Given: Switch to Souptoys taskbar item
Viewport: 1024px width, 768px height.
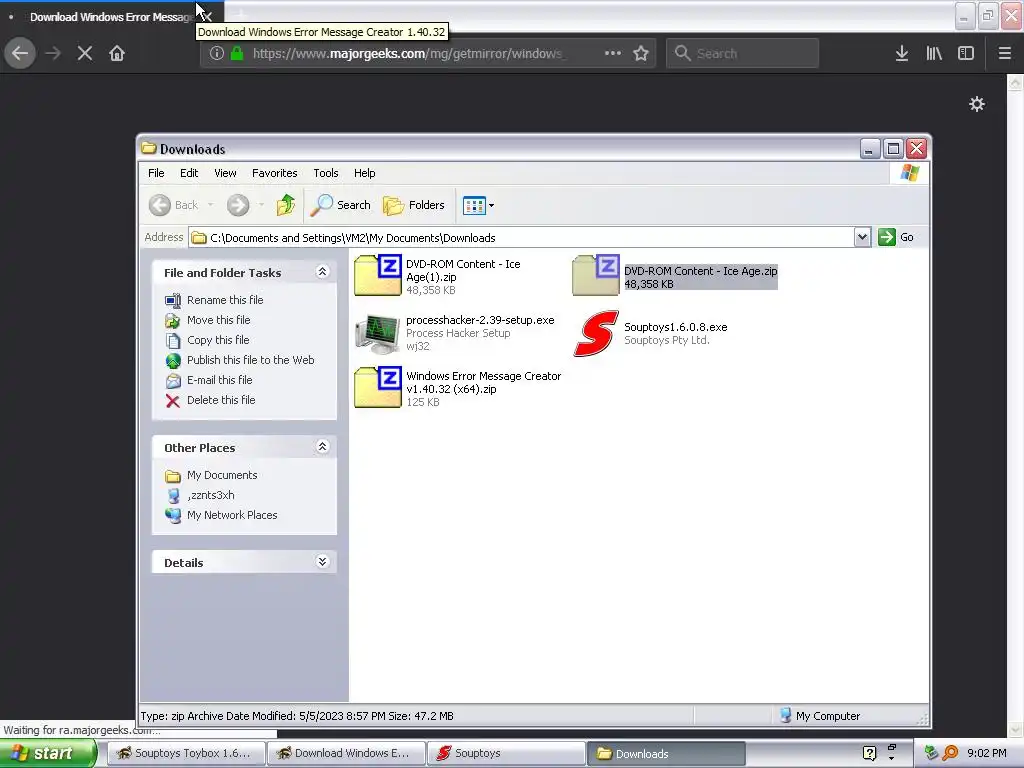Looking at the screenshot, I should pyautogui.click(x=507, y=753).
